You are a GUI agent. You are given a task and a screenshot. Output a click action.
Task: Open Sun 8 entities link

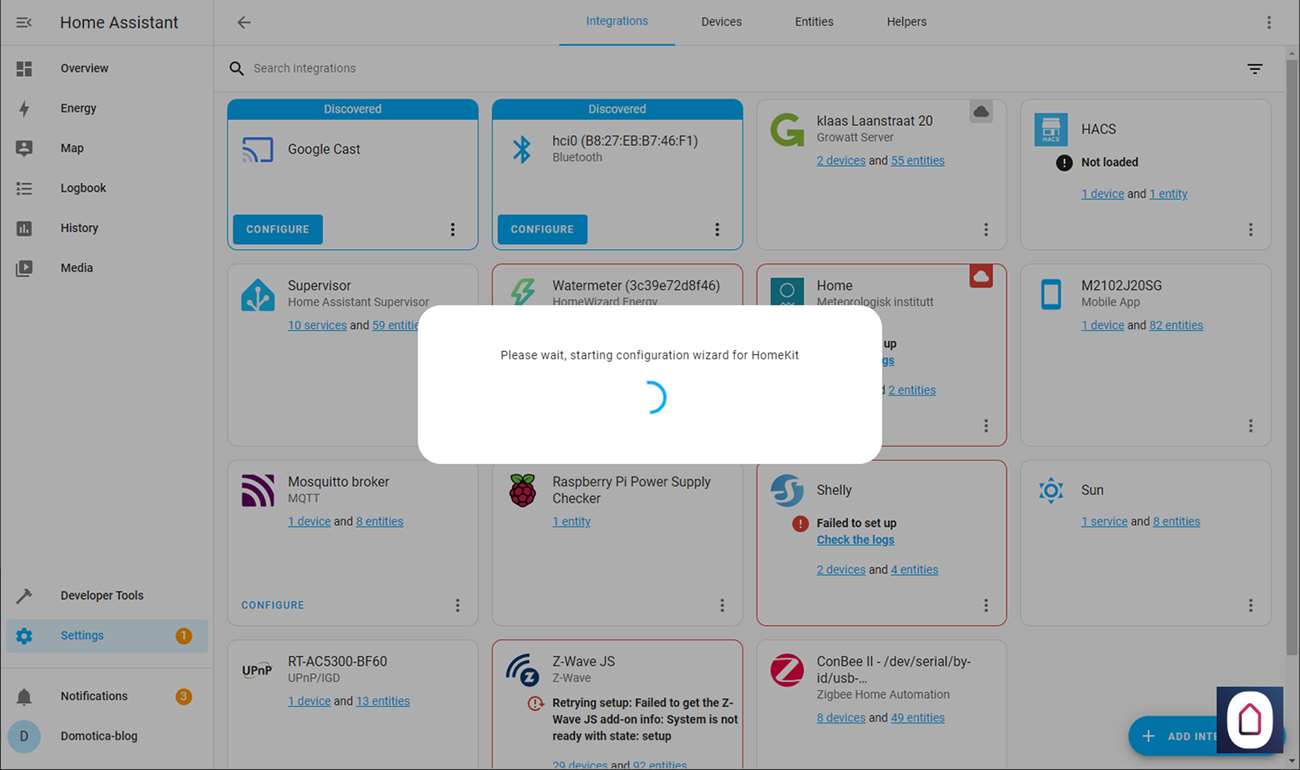pos(1177,522)
